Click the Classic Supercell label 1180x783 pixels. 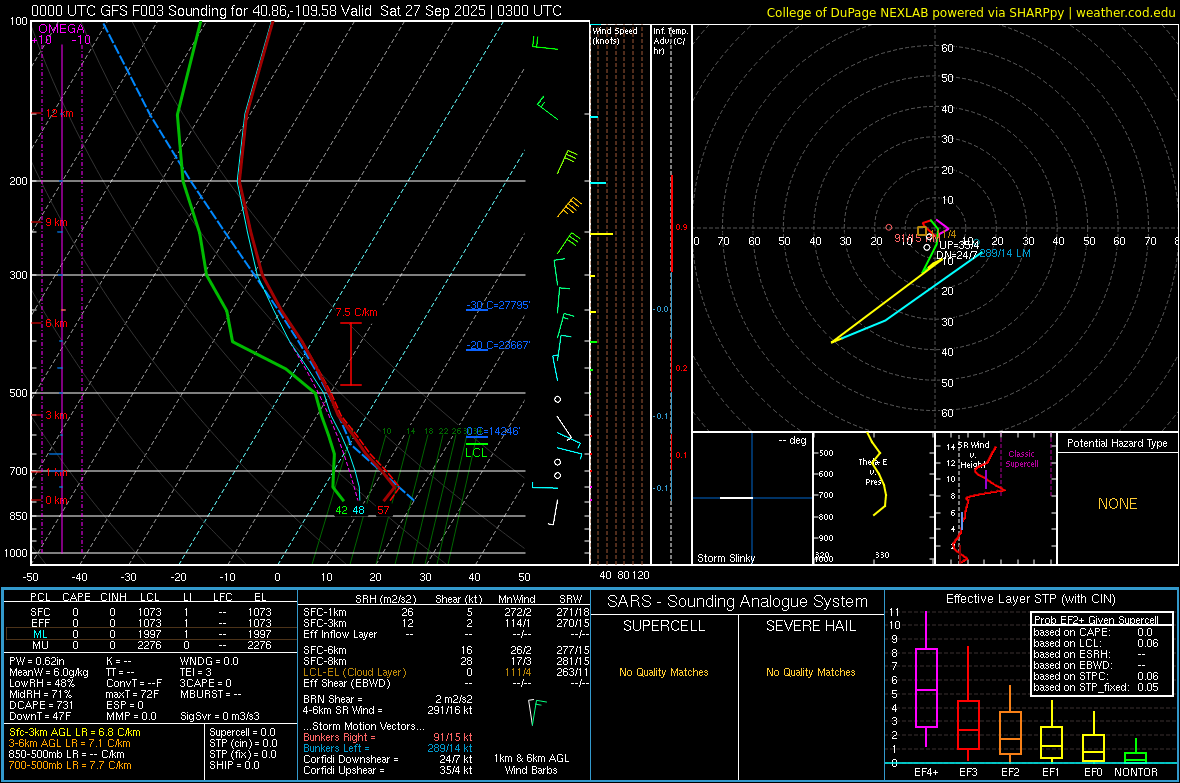point(1021,459)
